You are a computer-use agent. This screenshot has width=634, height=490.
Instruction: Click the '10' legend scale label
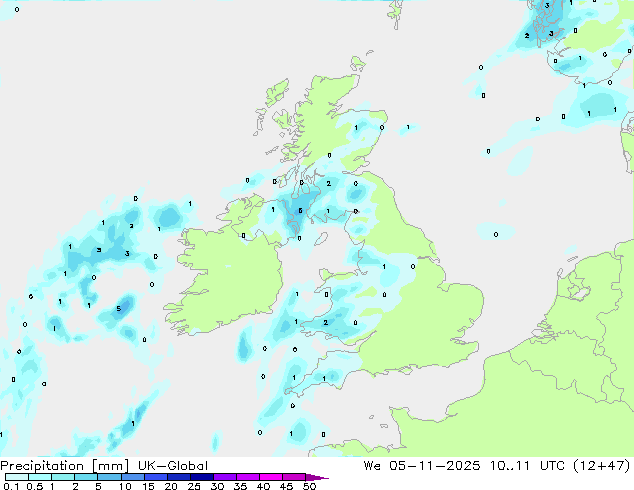tap(125, 486)
